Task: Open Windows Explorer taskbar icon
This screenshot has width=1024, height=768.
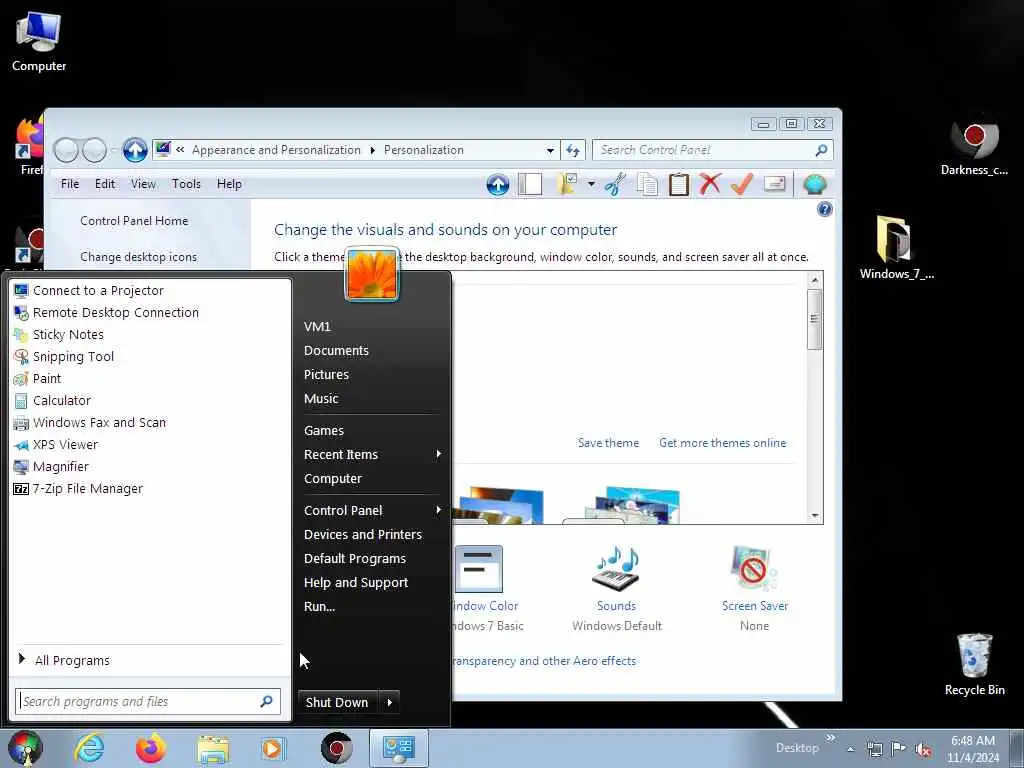Action: 213,749
